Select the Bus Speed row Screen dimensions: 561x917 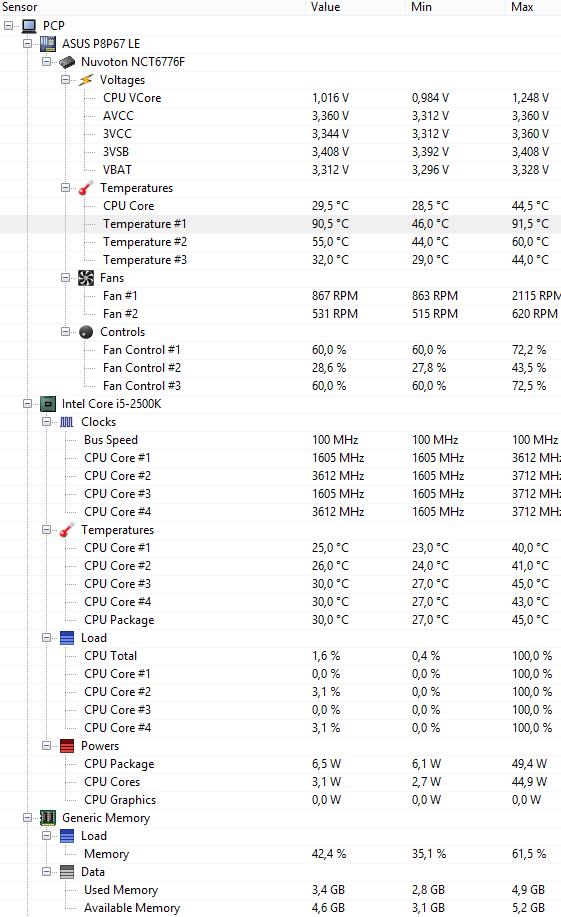coord(280,440)
